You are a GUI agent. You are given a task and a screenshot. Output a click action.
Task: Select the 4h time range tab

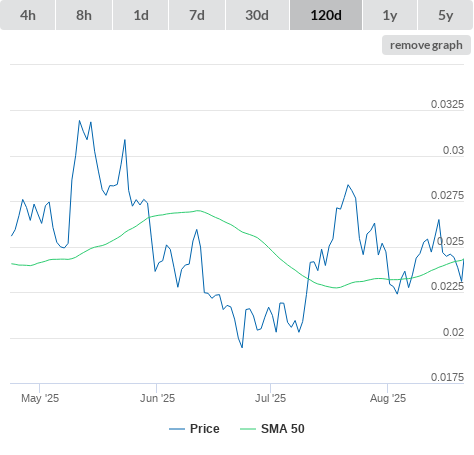click(28, 15)
